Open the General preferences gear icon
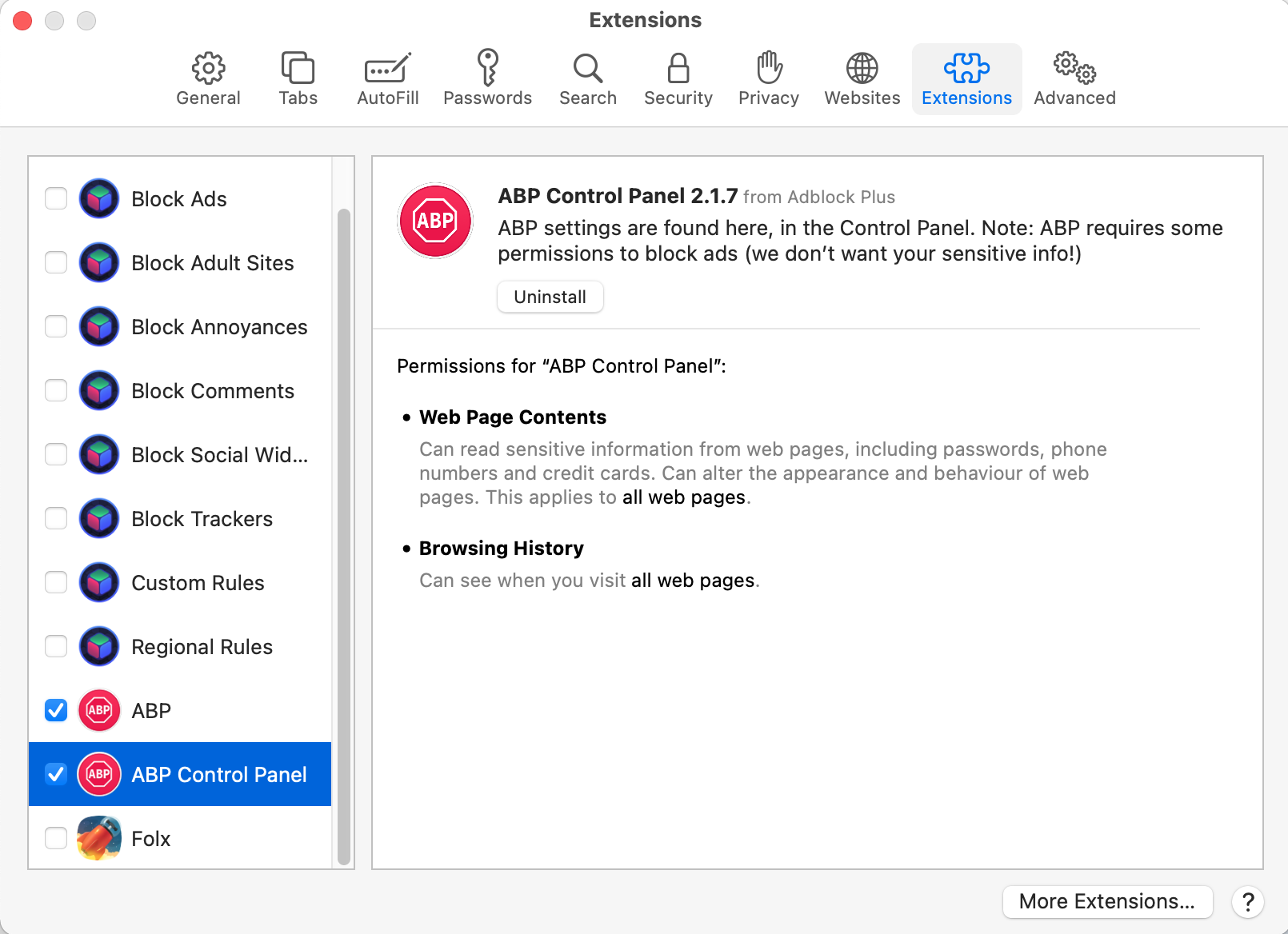1288x934 pixels. pyautogui.click(x=208, y=68)
